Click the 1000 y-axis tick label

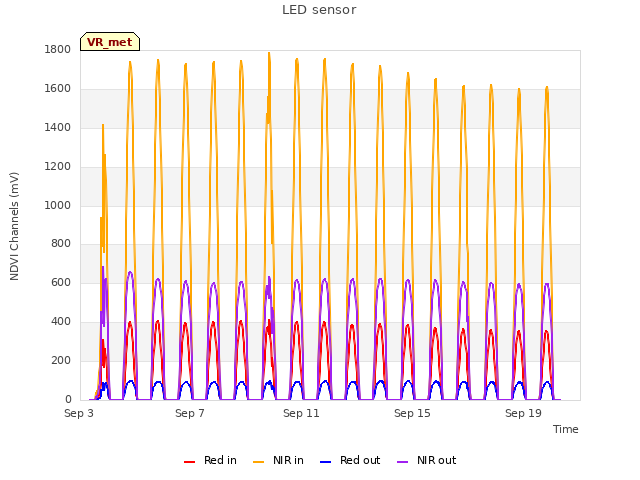58,205
